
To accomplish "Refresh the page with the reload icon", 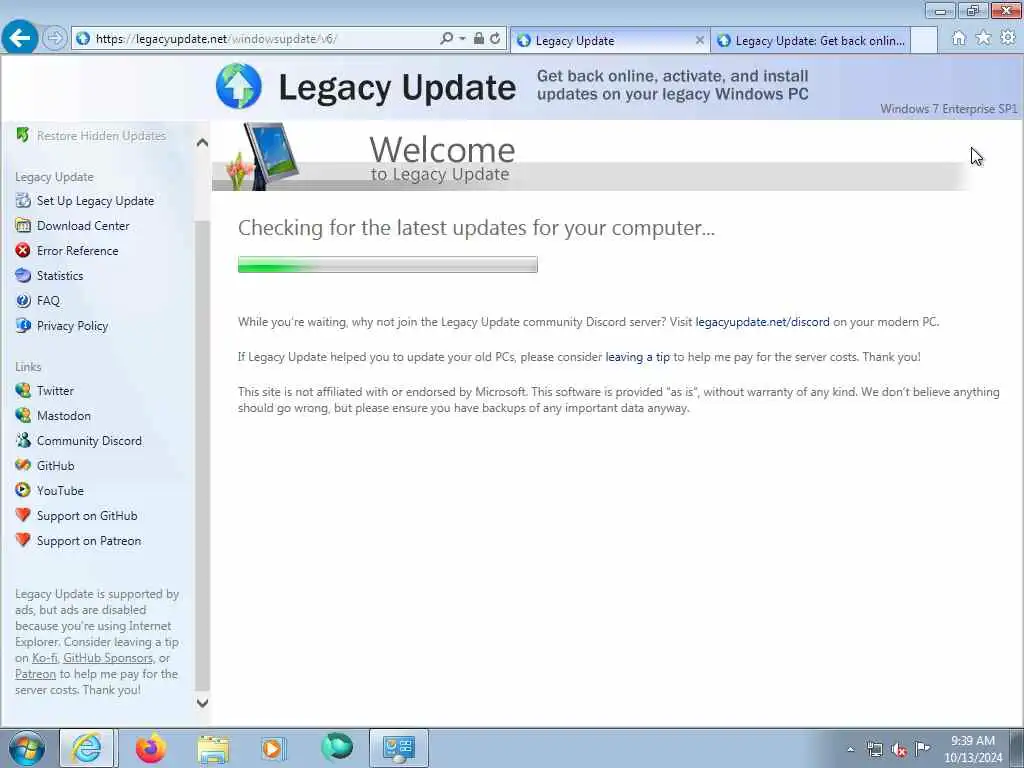I will point(496,39).
